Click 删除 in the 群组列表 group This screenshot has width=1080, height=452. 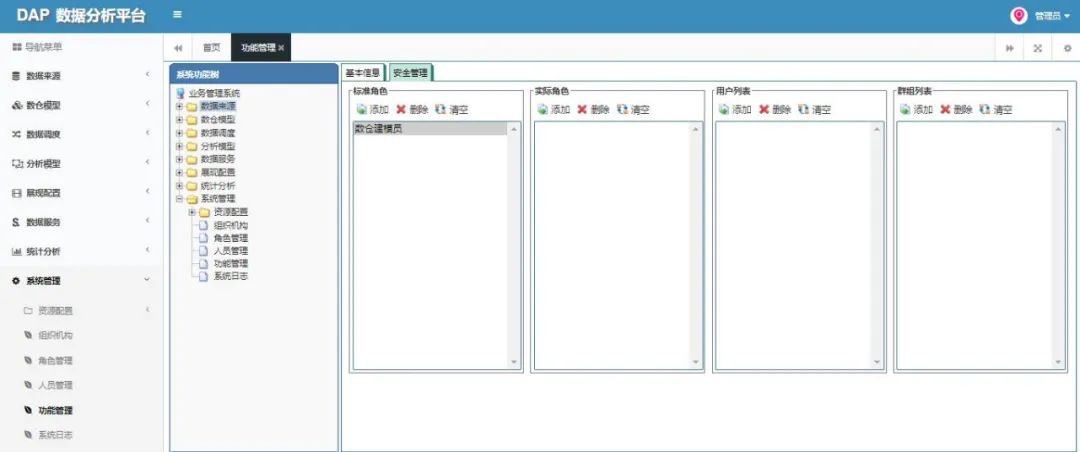pyautogui.click(x=956, y=110)
